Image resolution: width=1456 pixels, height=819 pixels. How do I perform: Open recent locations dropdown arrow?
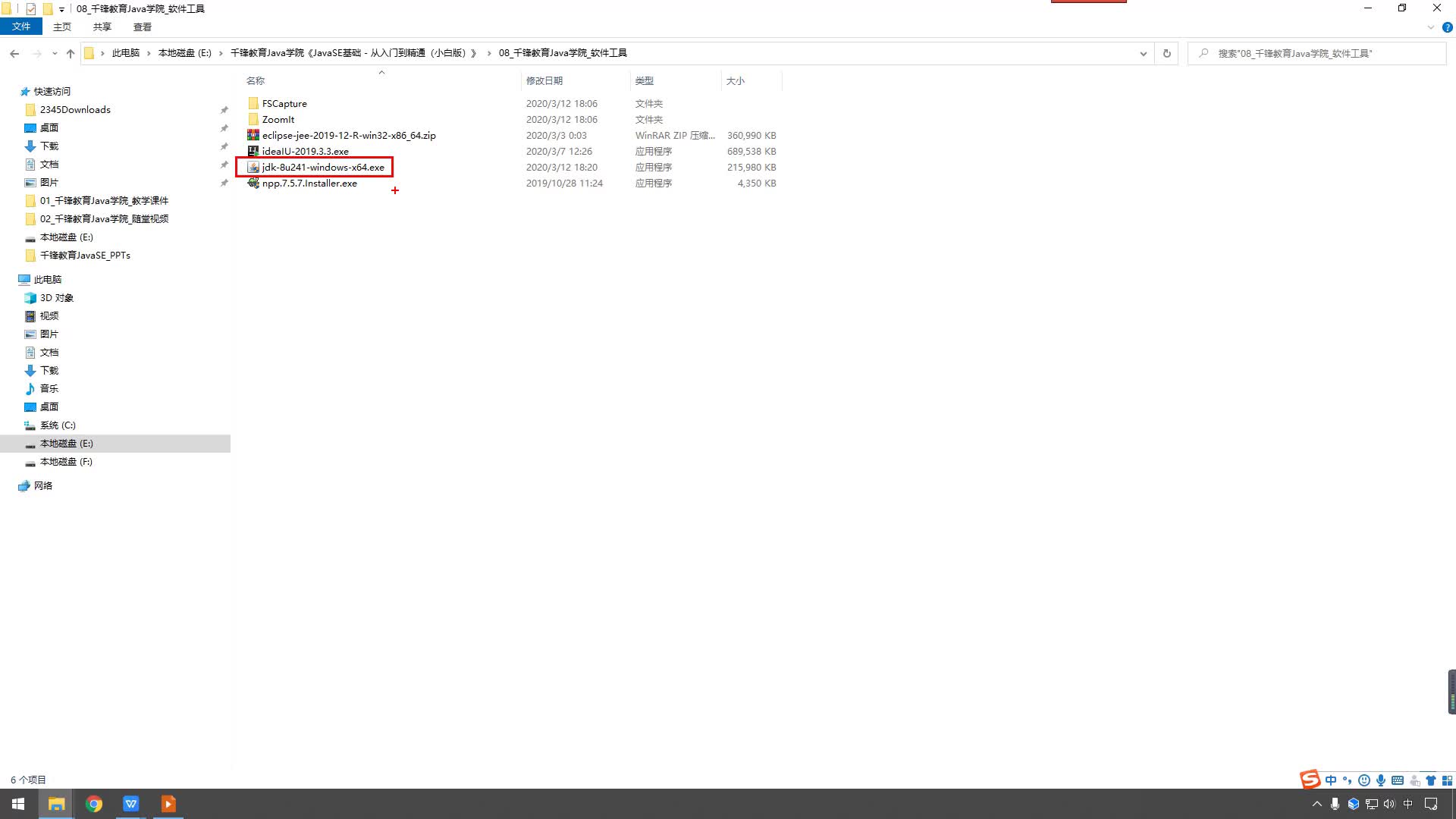coord(55,53)
